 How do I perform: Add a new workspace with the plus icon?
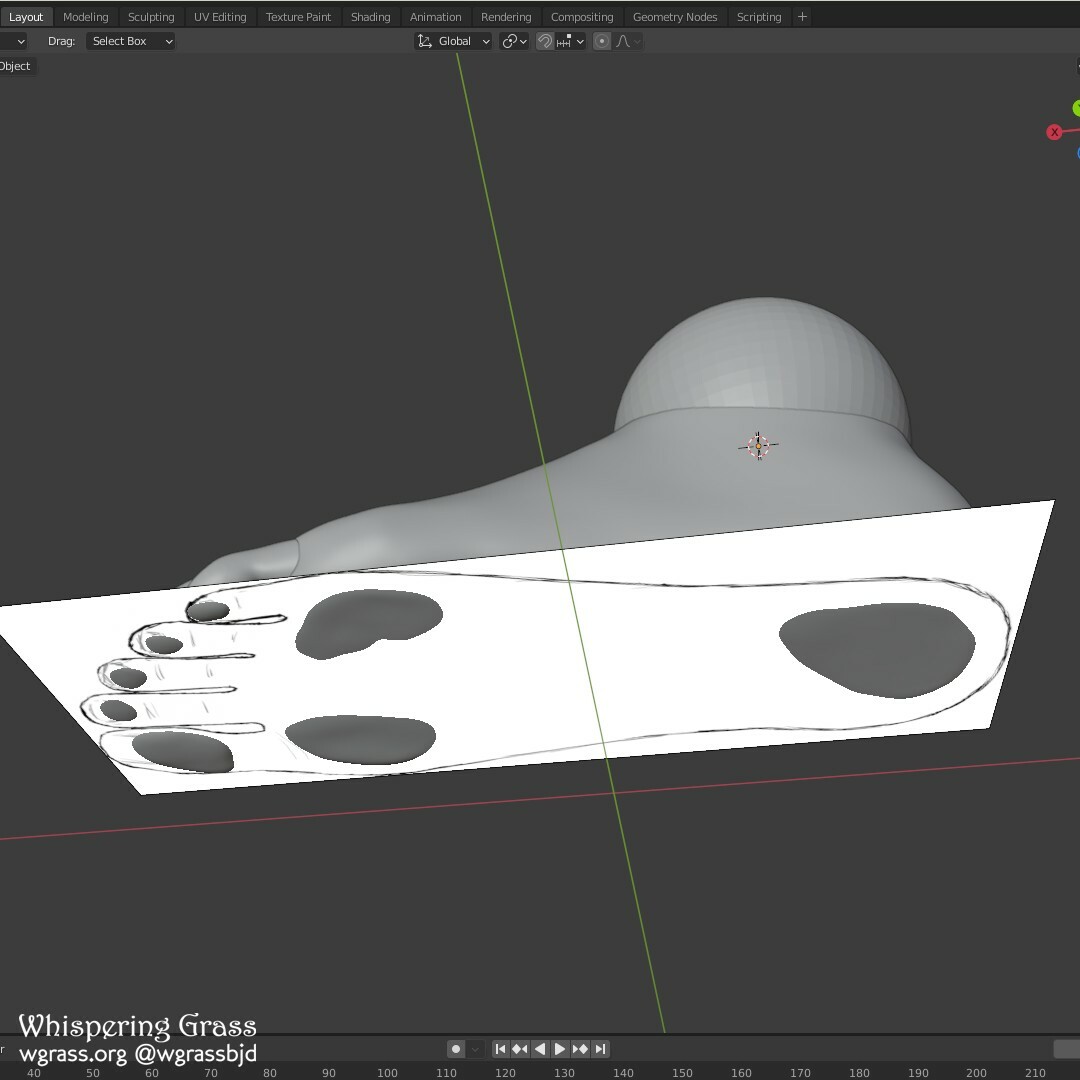point(802,17)
